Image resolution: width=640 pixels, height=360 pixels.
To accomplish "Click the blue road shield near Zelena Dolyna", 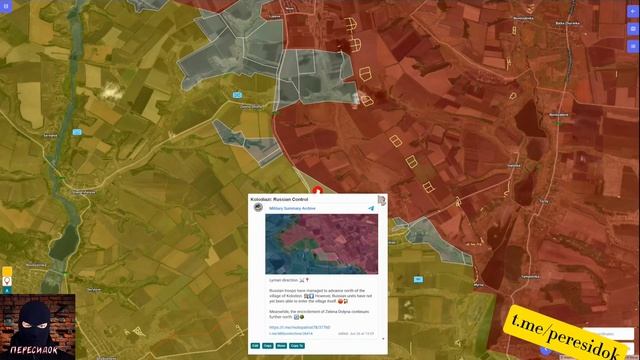I will tap(237, 95).
